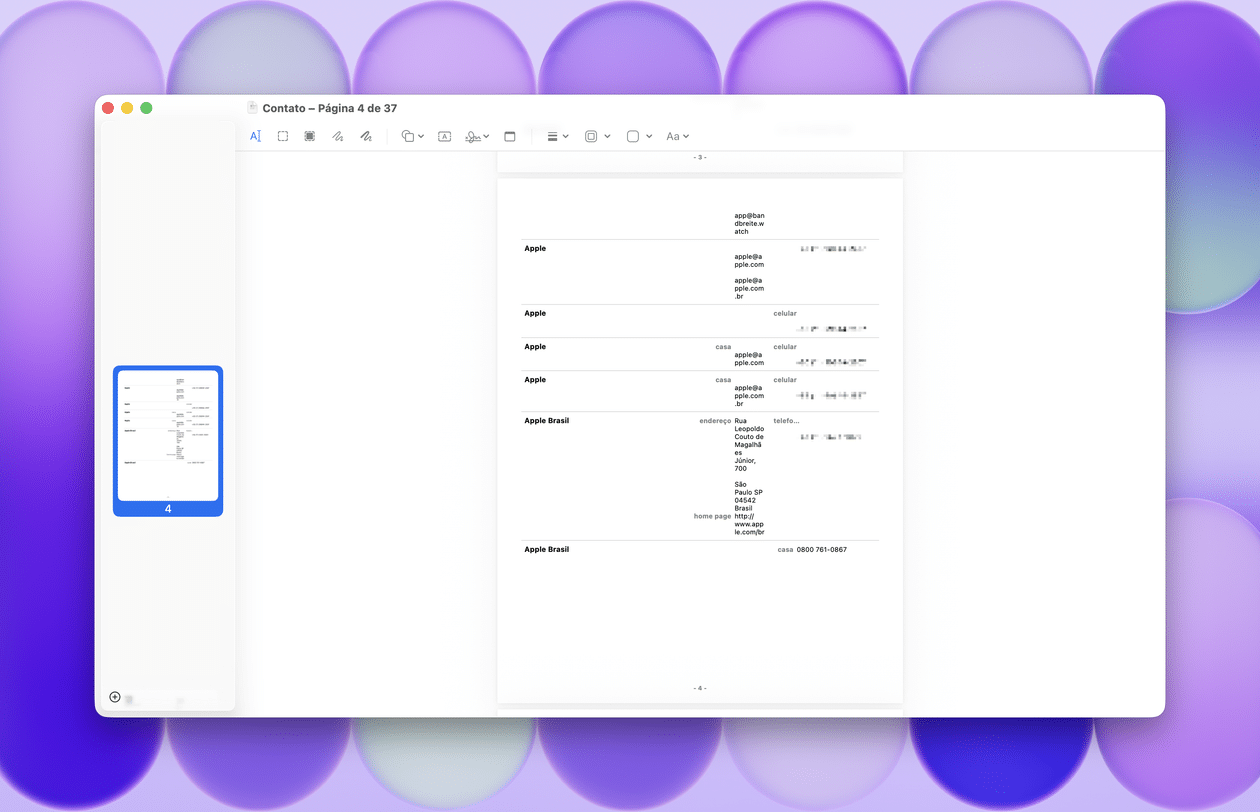Click the document proxy icon beside title
Viewport: 1260px width, 812px height.
(253, 108)
